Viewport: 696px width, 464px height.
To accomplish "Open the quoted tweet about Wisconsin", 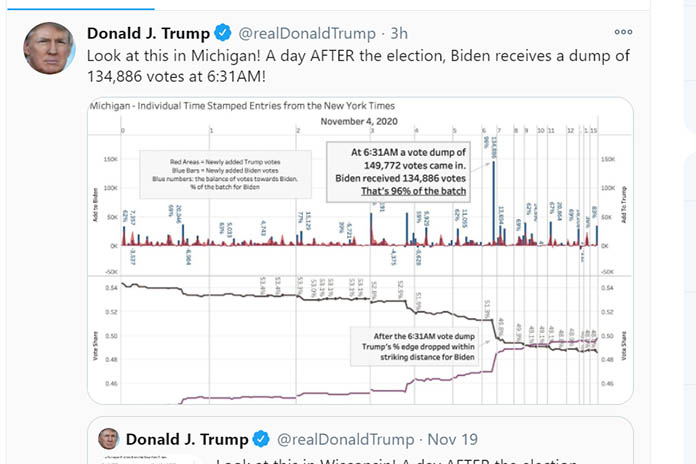I will tap(400, 458).
